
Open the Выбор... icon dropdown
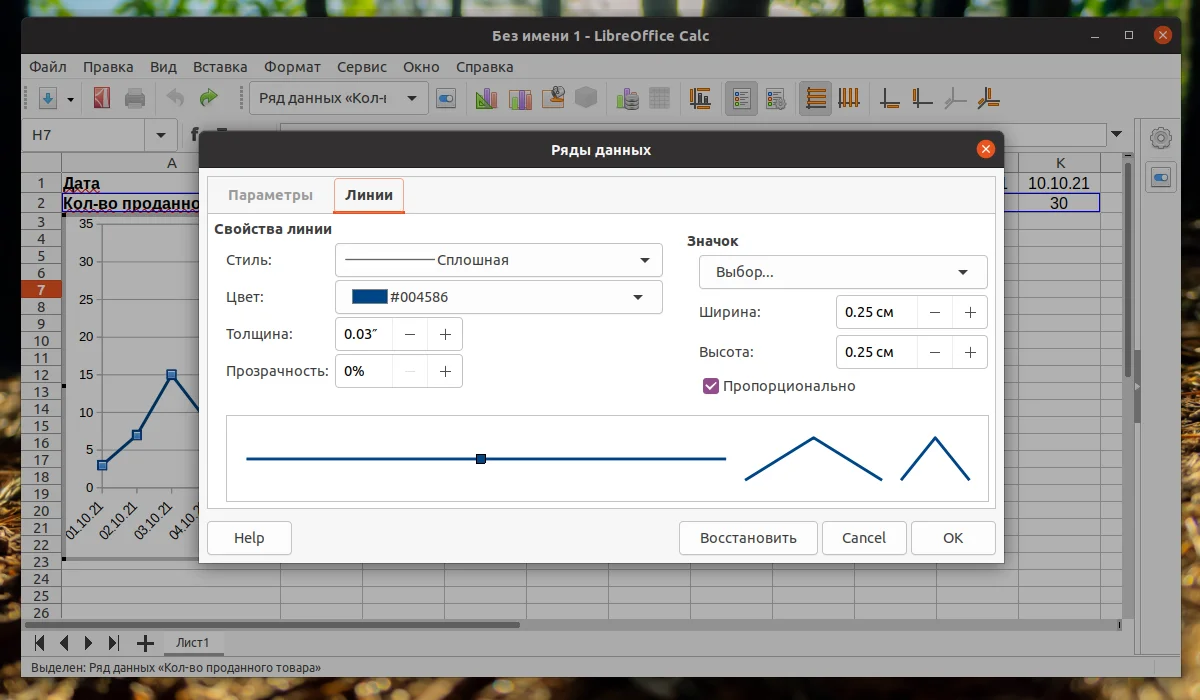pos(843,271)
